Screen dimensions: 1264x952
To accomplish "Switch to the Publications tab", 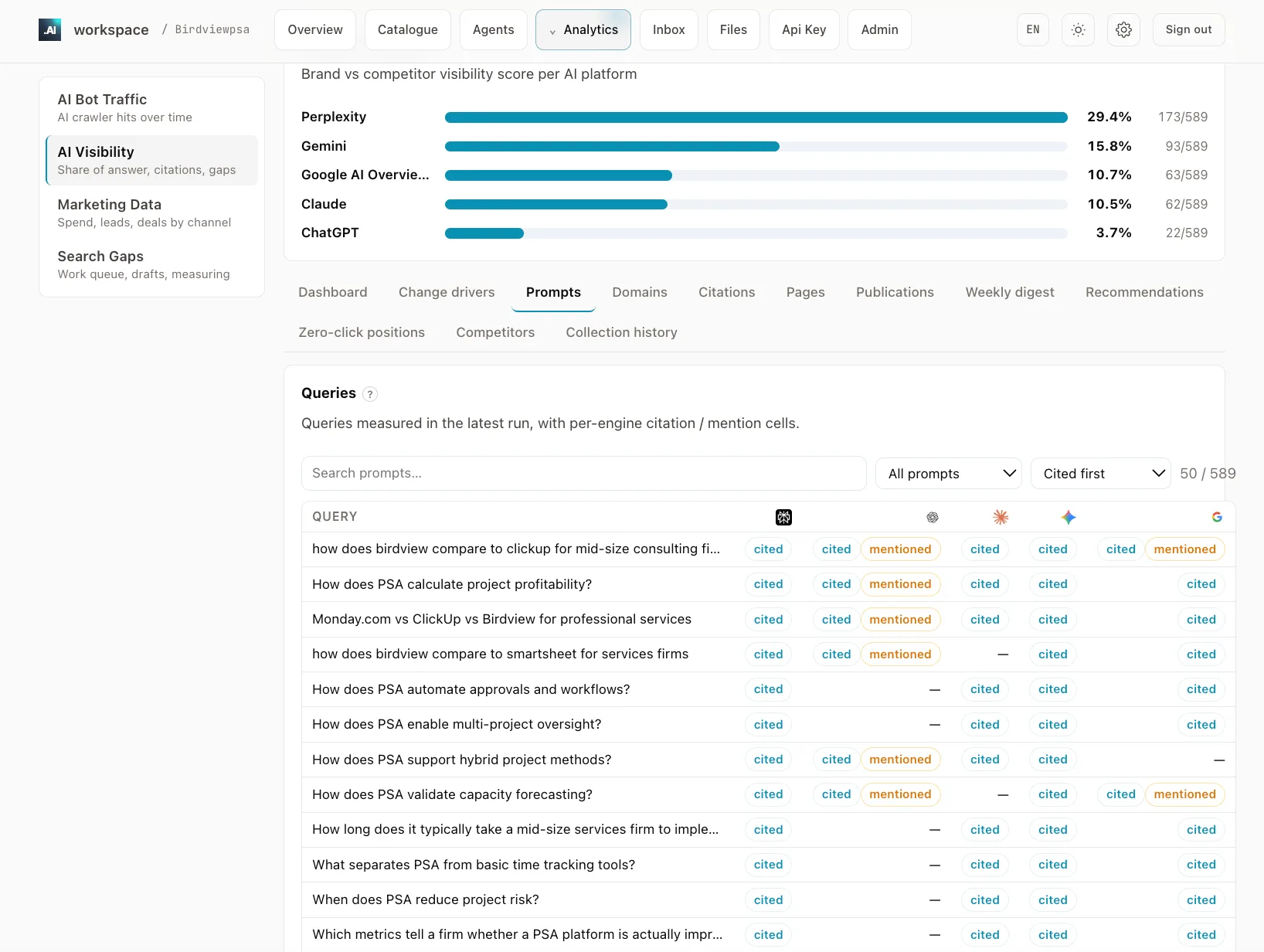I will [895, 292].
